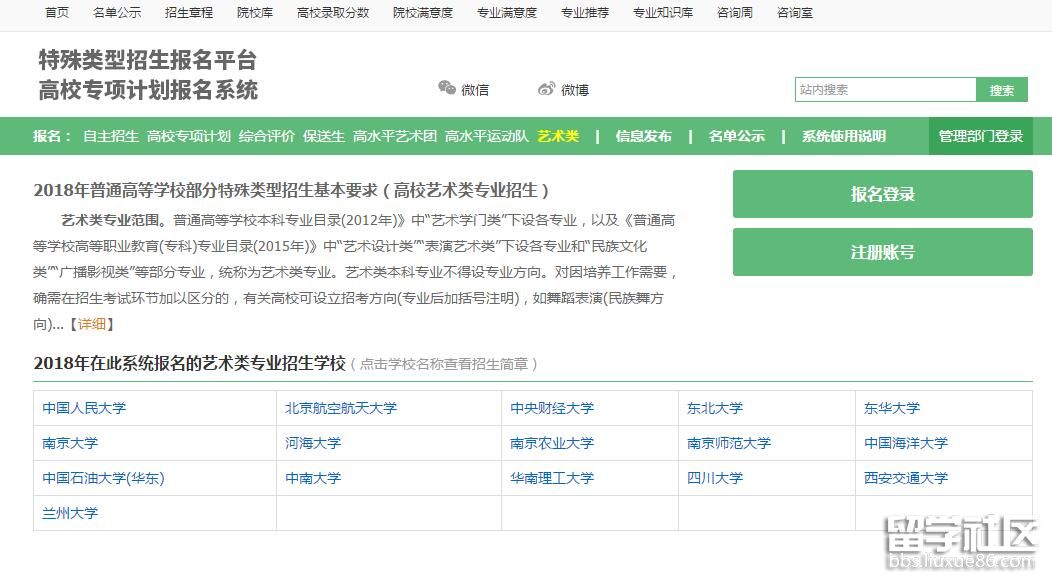View the 兰州大学 admissions link

(70, 513)
